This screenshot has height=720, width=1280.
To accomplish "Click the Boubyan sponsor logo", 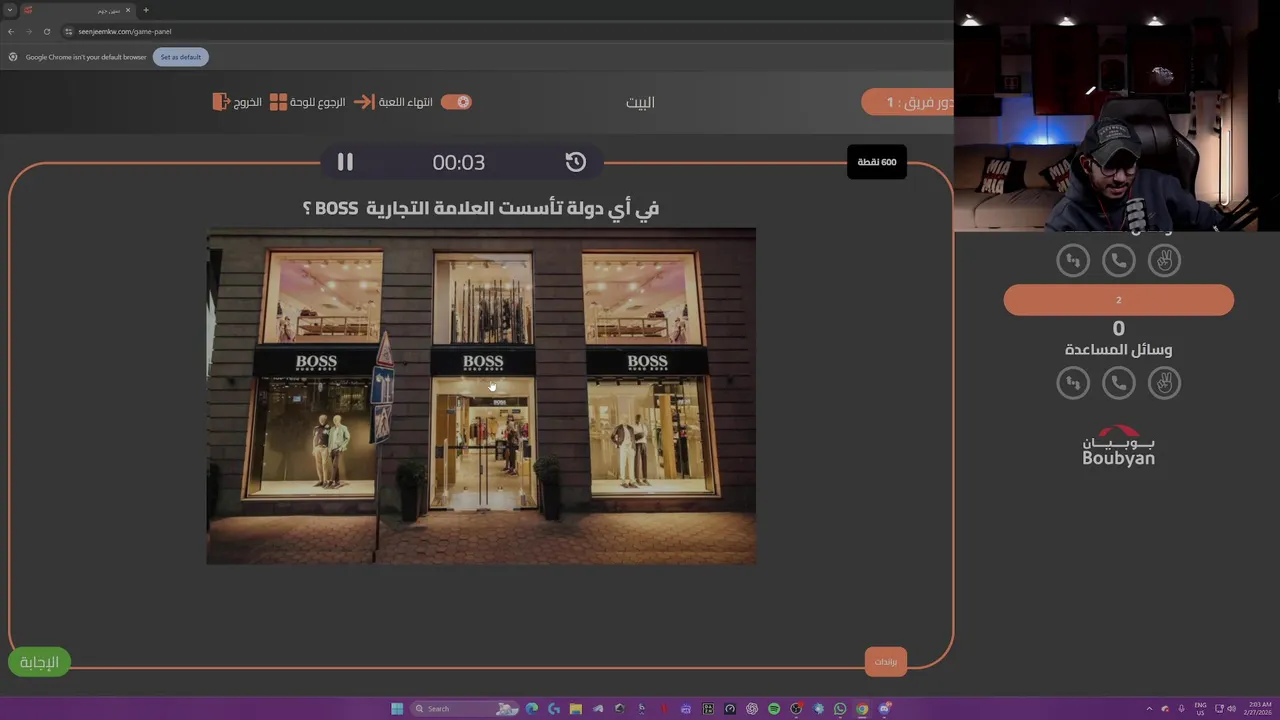I will click(x=1119, y=446).
